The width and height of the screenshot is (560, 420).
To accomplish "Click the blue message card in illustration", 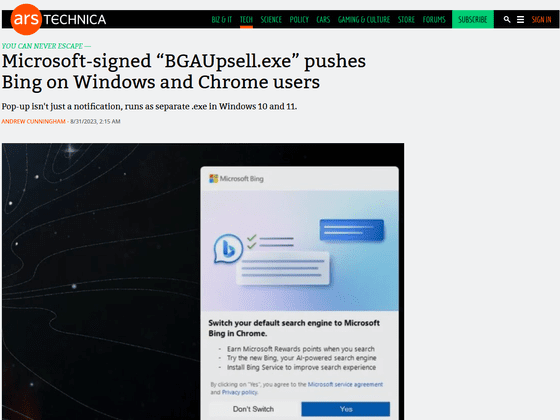I will tap(352, 230).
